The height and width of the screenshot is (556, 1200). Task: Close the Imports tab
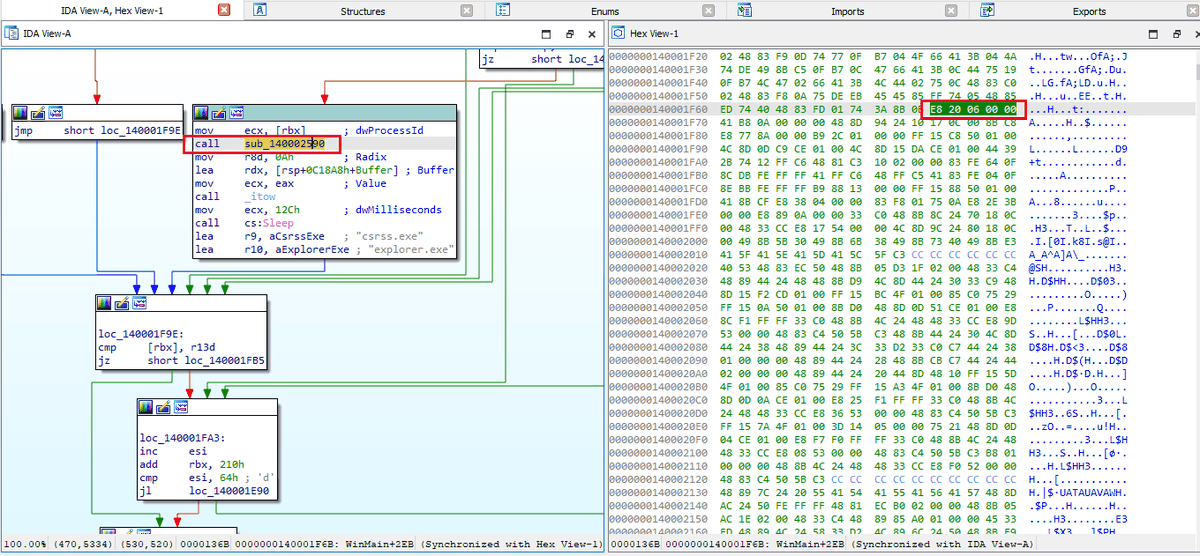(x=951, y=11)
